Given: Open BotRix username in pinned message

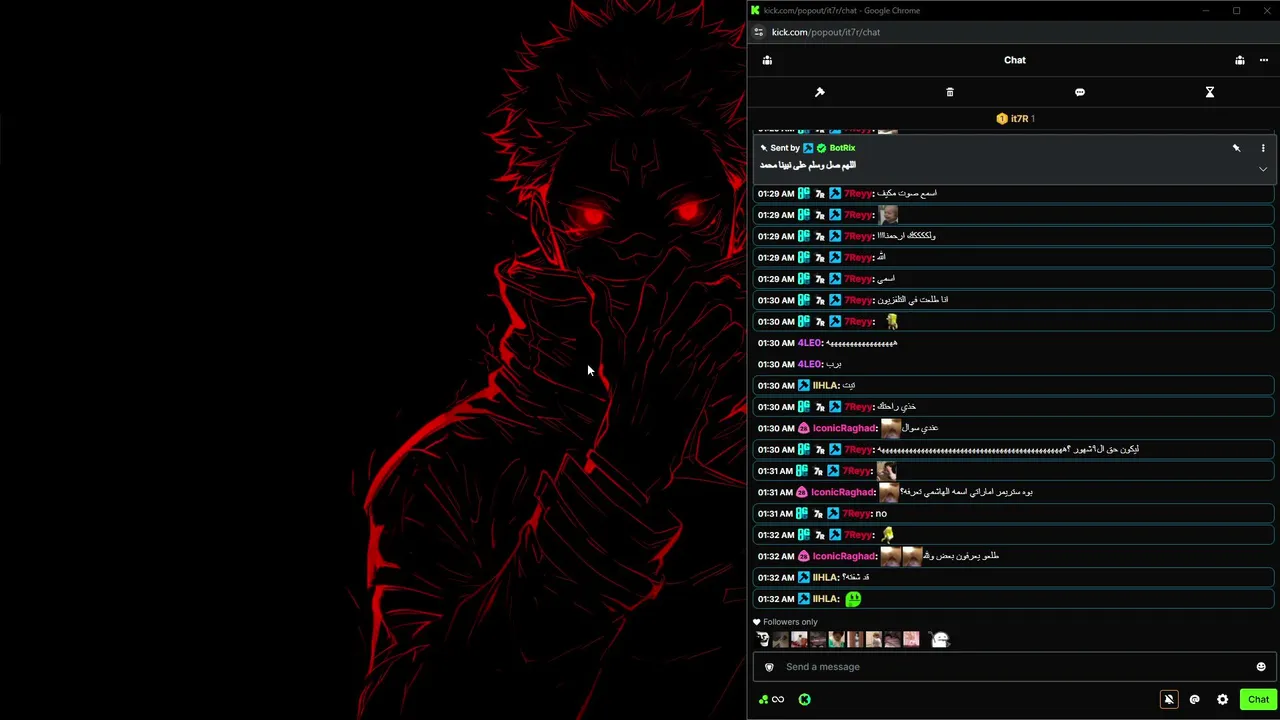Looking at the screenshot, I should click(842, 148).
